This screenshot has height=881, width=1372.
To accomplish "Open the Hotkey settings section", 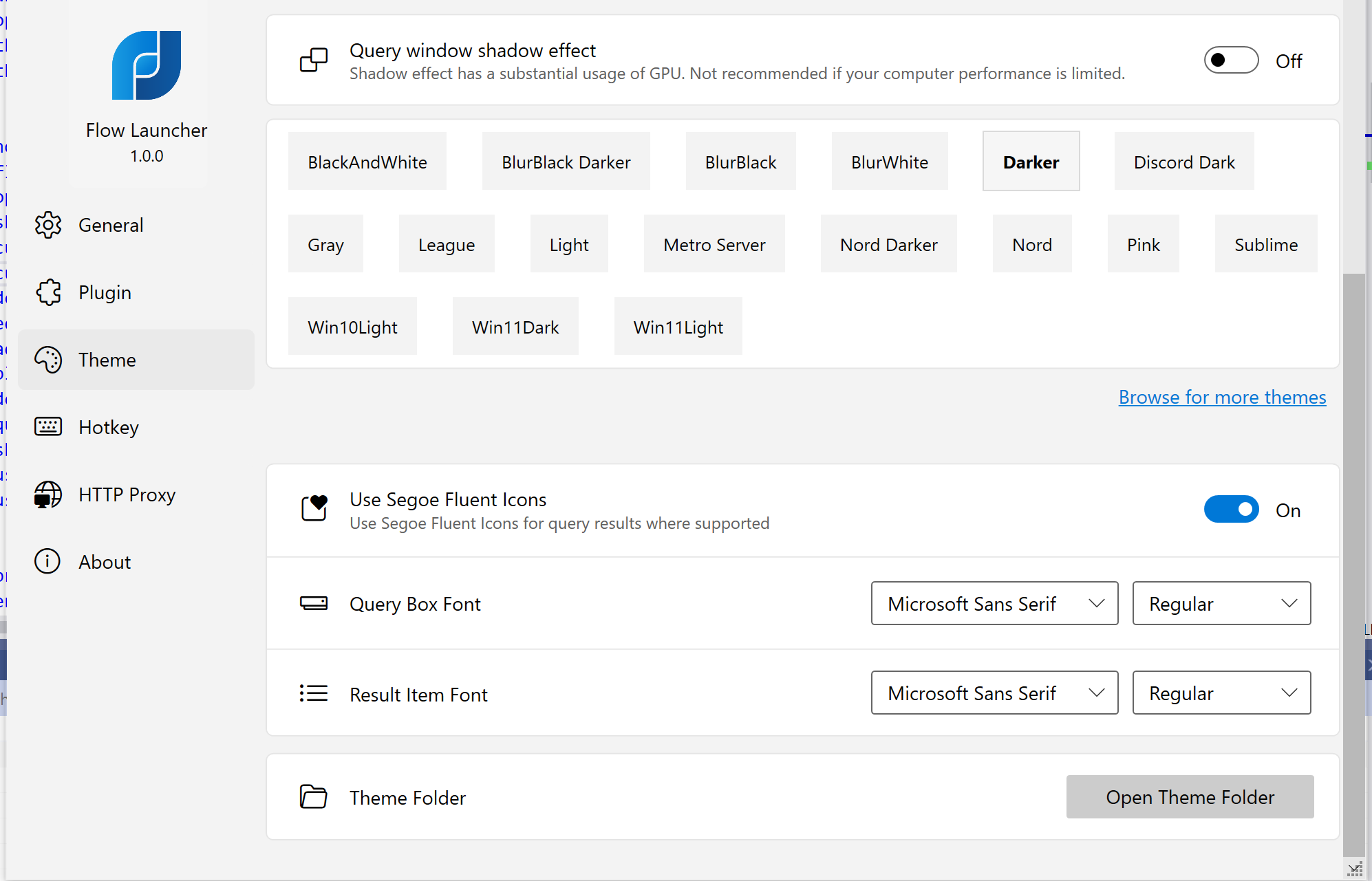I will point(109,427).
